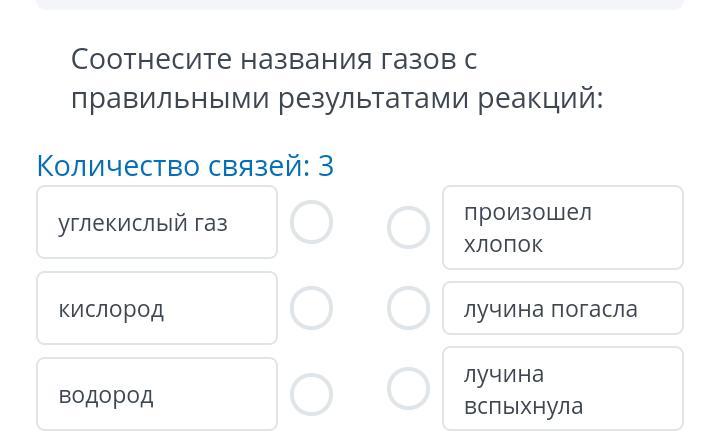Click the водород answer box
This screenshot has width=720, height=444.
157,394
